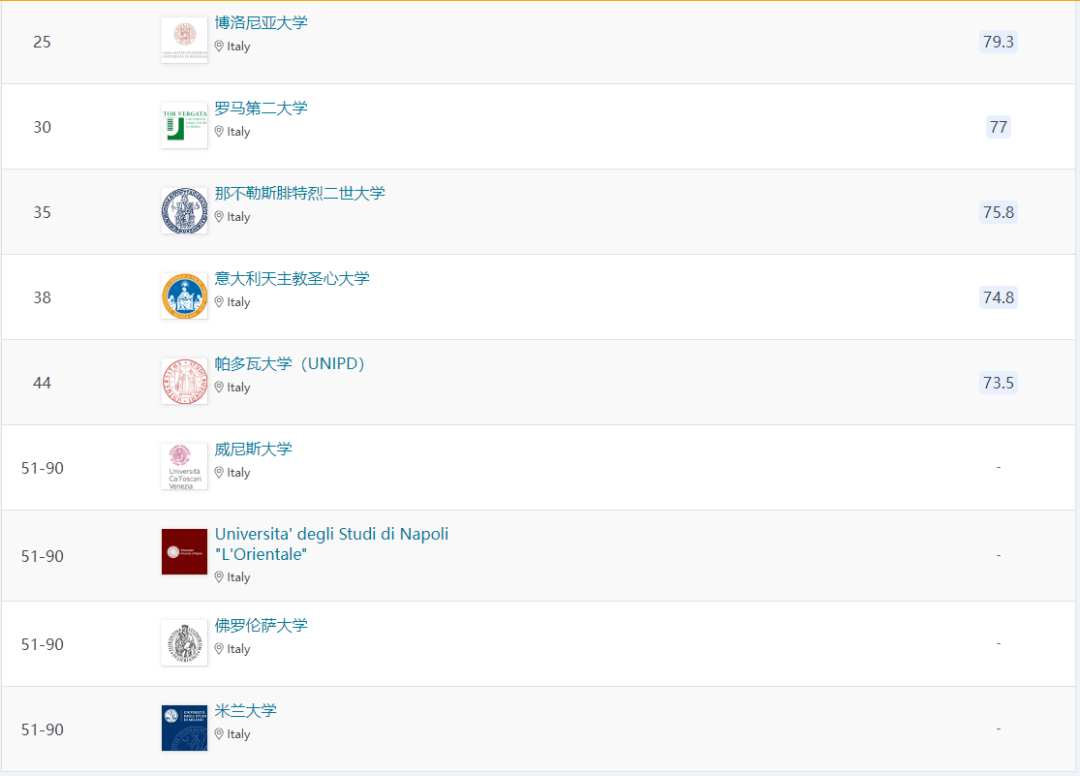Click the Italy label under 帕多瓦大学
Viewport: 1080px width, 776px height.
pos(238,388)
